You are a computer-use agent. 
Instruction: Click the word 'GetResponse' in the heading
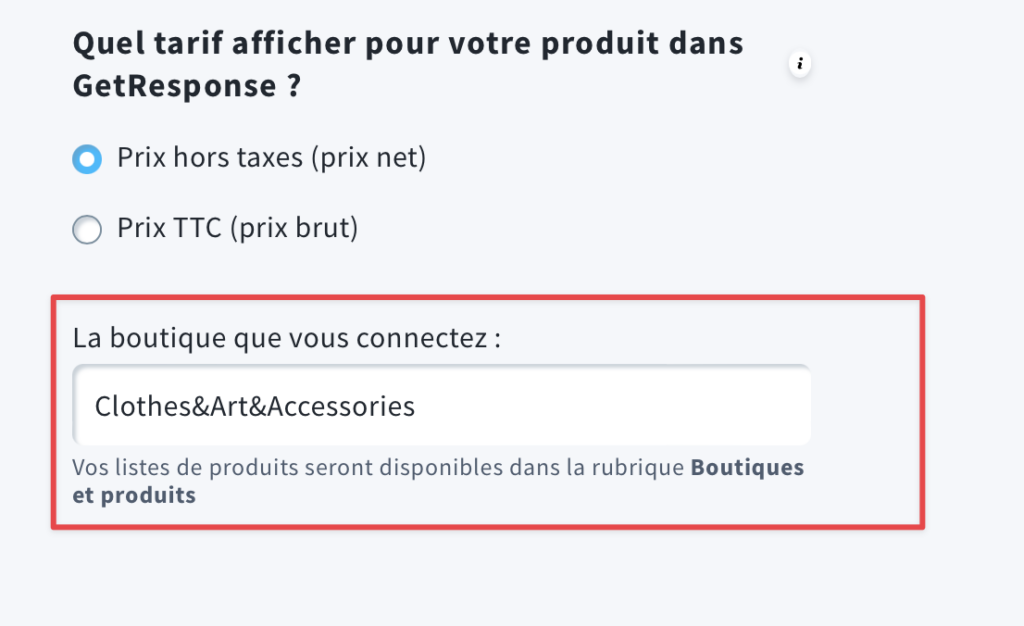[174, 87]
